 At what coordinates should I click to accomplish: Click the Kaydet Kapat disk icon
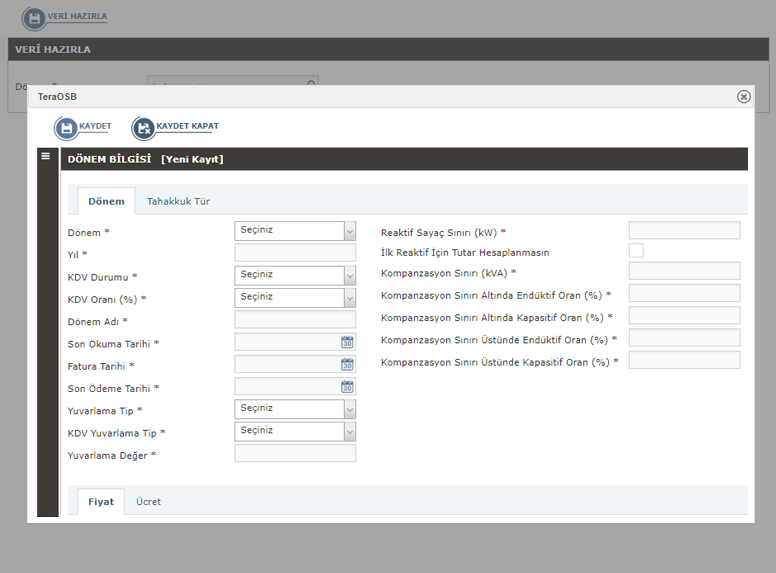pos(144,128)
